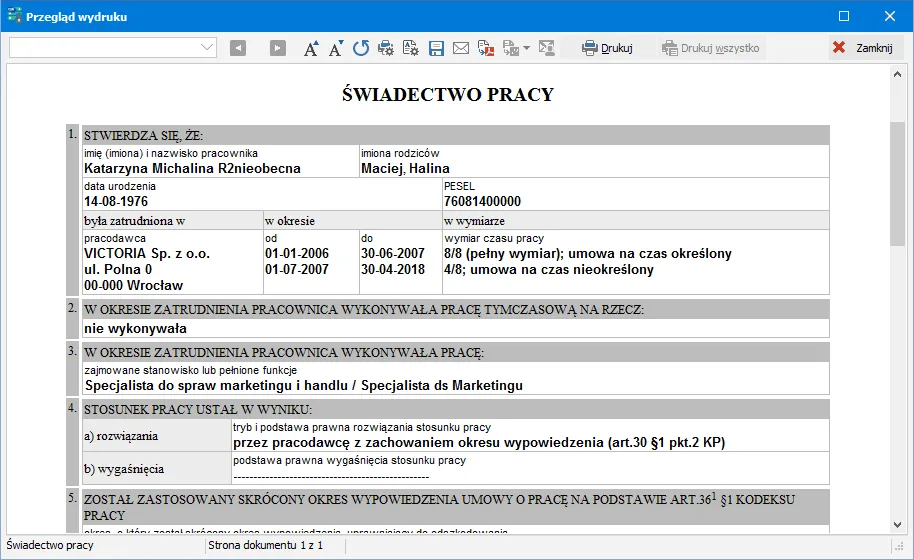
Task: Click the vertical scrollbar thumb
Action: [897, 184]
